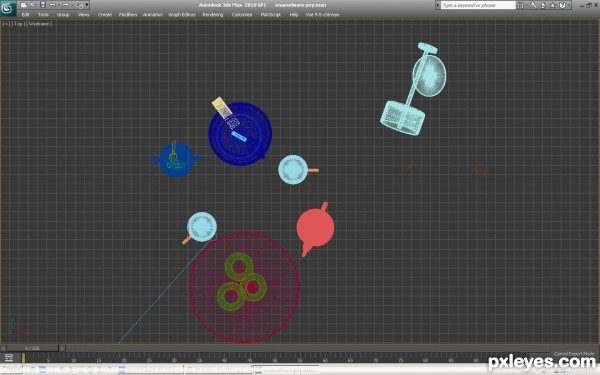
Task: Click the binoculars search icon
Action: 520,5
